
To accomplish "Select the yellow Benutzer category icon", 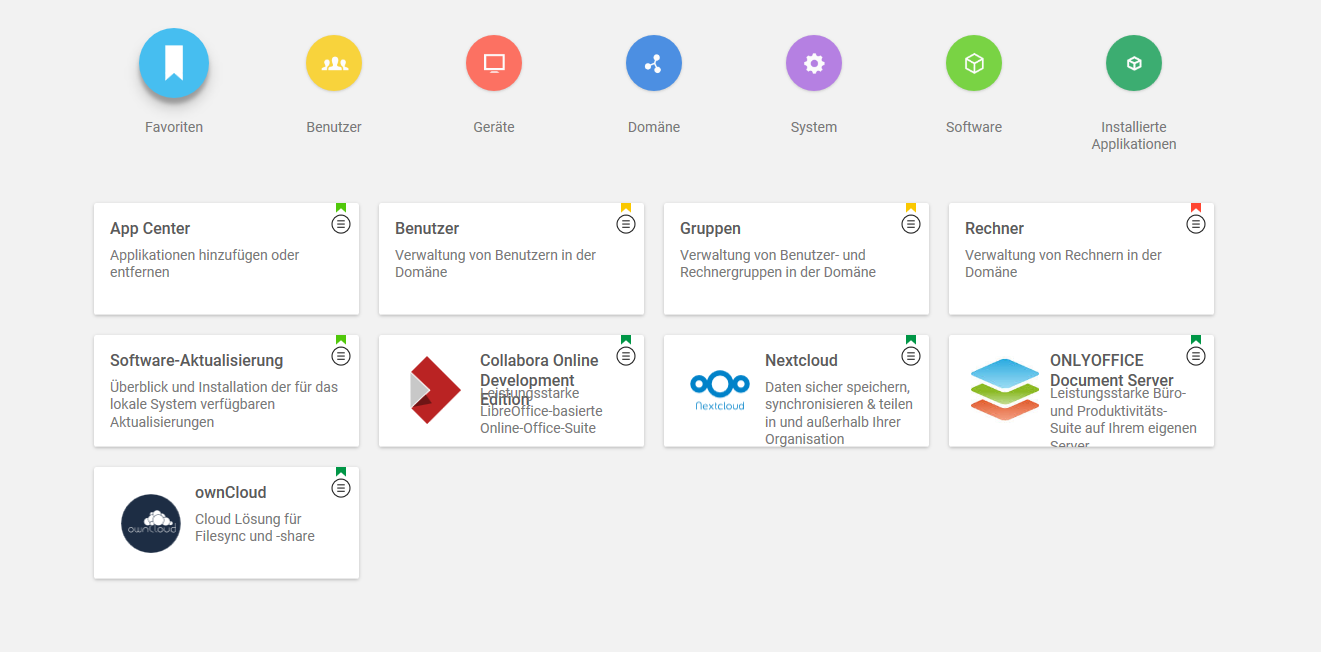I will tap(334, 64).
